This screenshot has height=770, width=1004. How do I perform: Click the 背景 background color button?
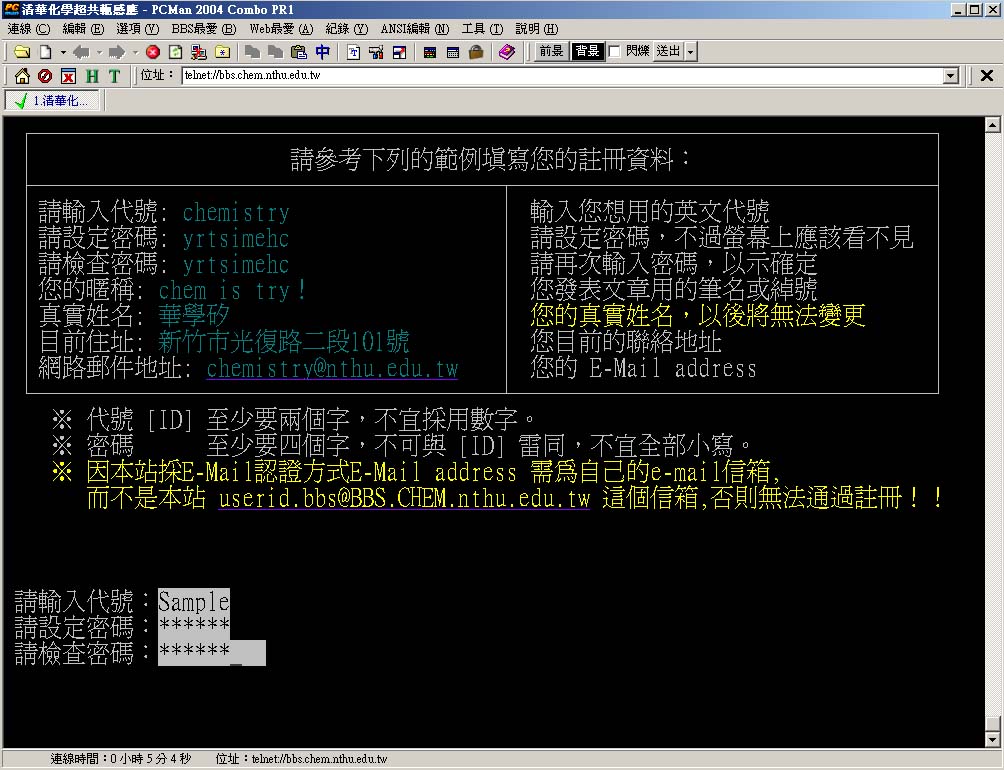[587, 52]
